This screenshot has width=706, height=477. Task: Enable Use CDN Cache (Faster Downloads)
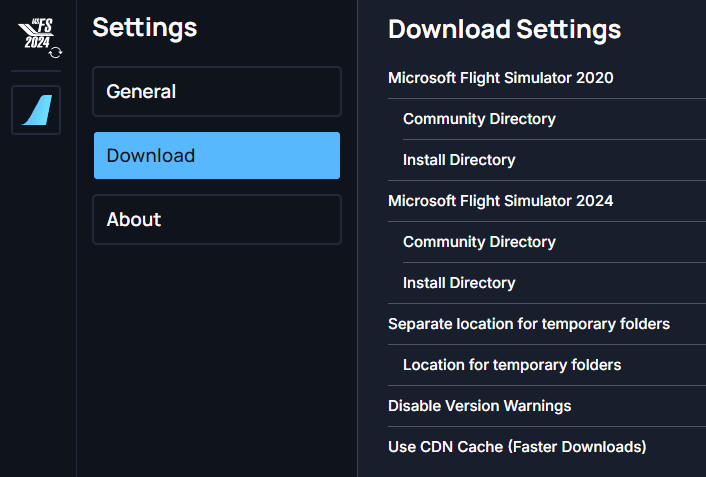pos(516,447)
